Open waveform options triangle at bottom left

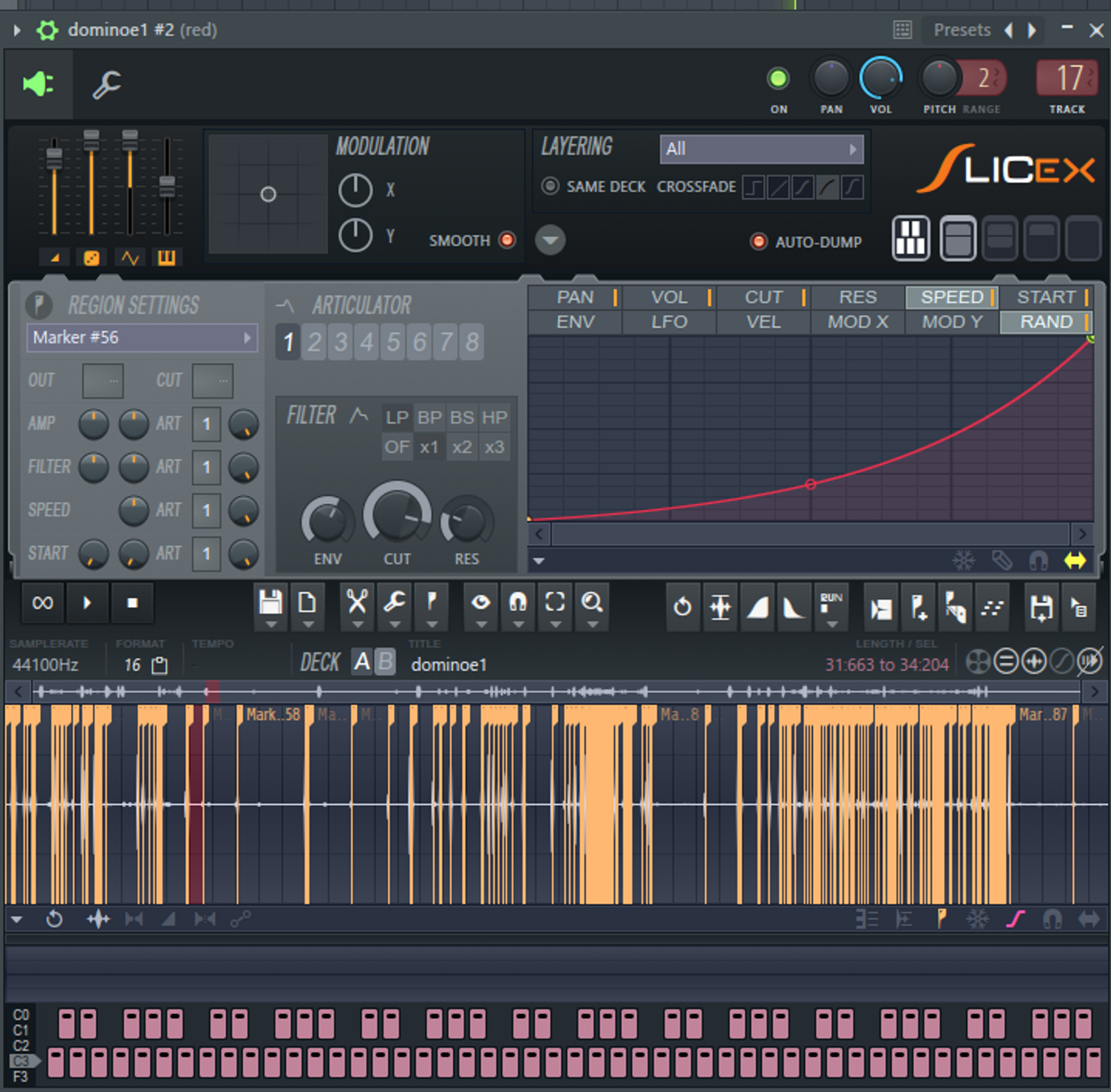(16, 920)
